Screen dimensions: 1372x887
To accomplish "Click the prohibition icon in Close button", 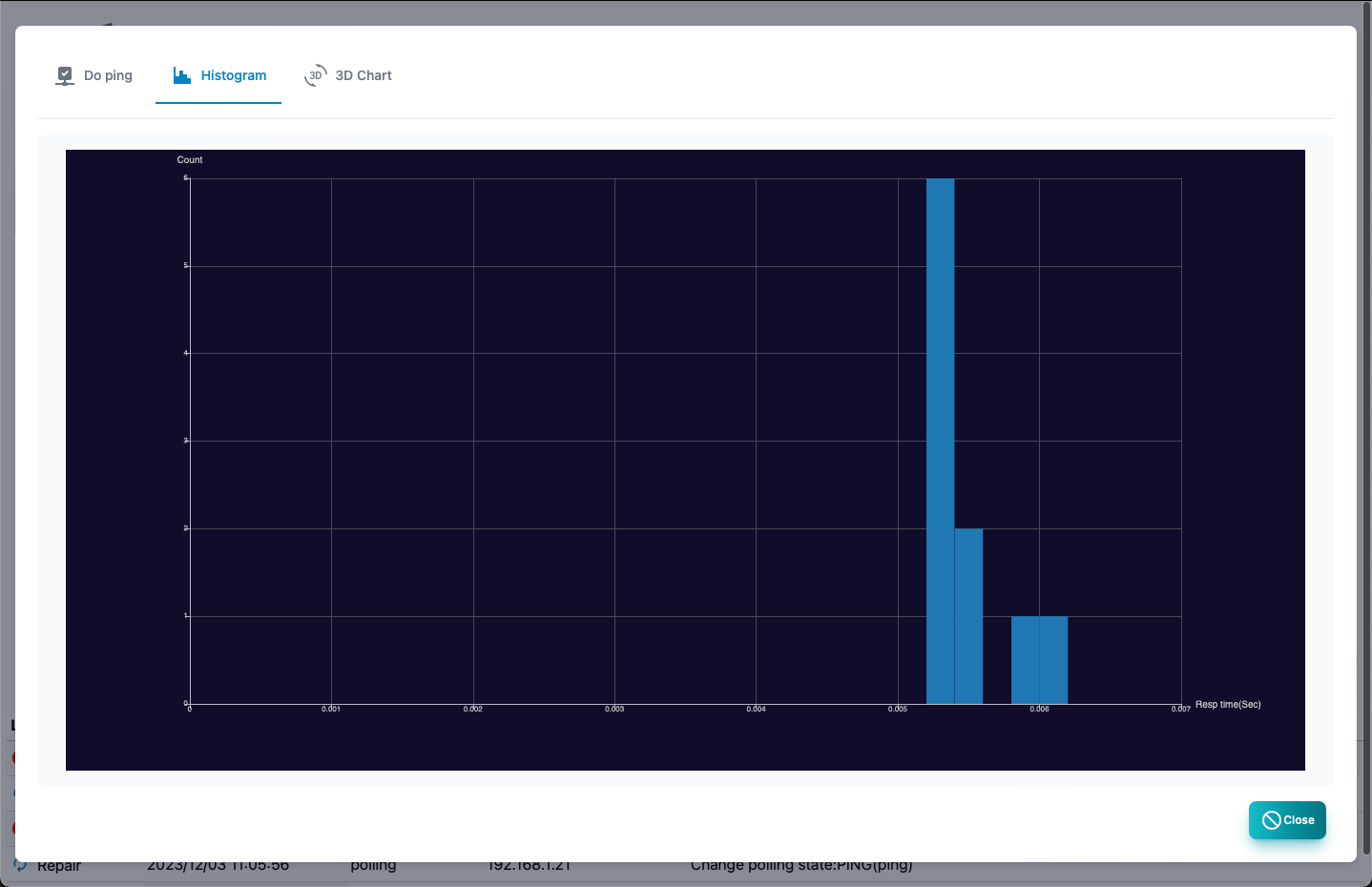I will pos(1272,820).
